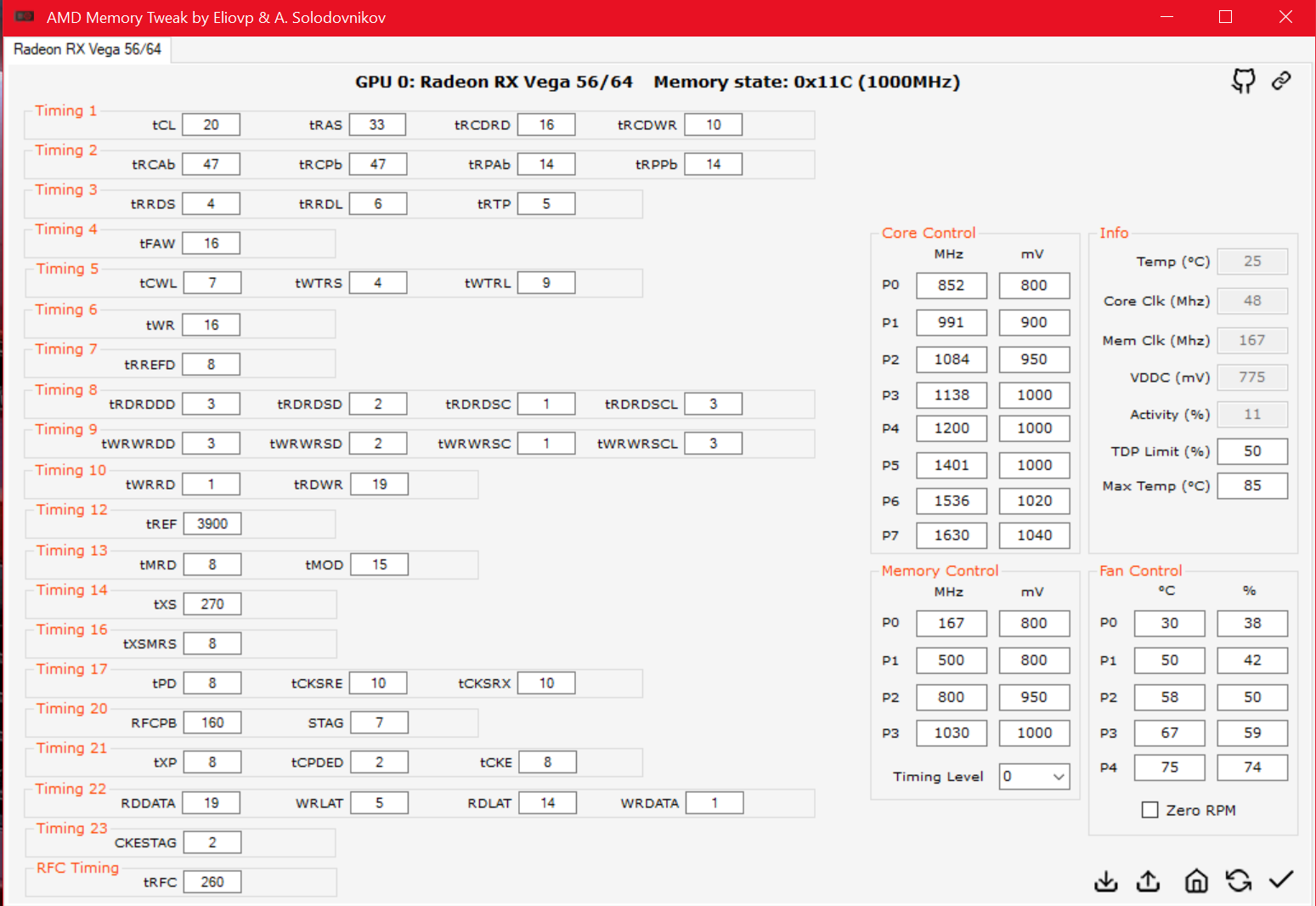Screen dimensions: 1316x906
Task: Click Core Control P4 MHz field
Action: point(952,428)
